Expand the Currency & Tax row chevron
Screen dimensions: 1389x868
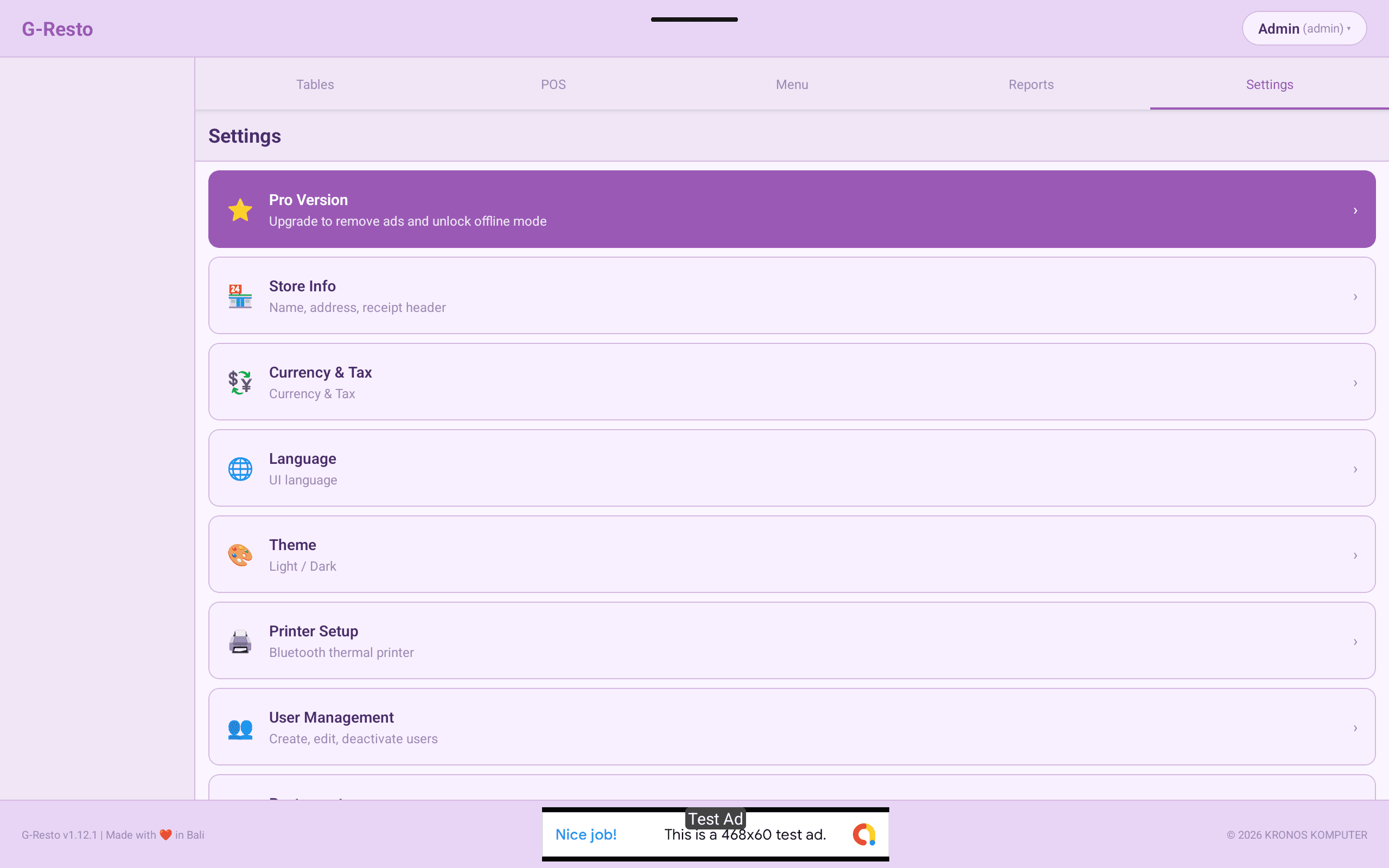(1355, 383)
